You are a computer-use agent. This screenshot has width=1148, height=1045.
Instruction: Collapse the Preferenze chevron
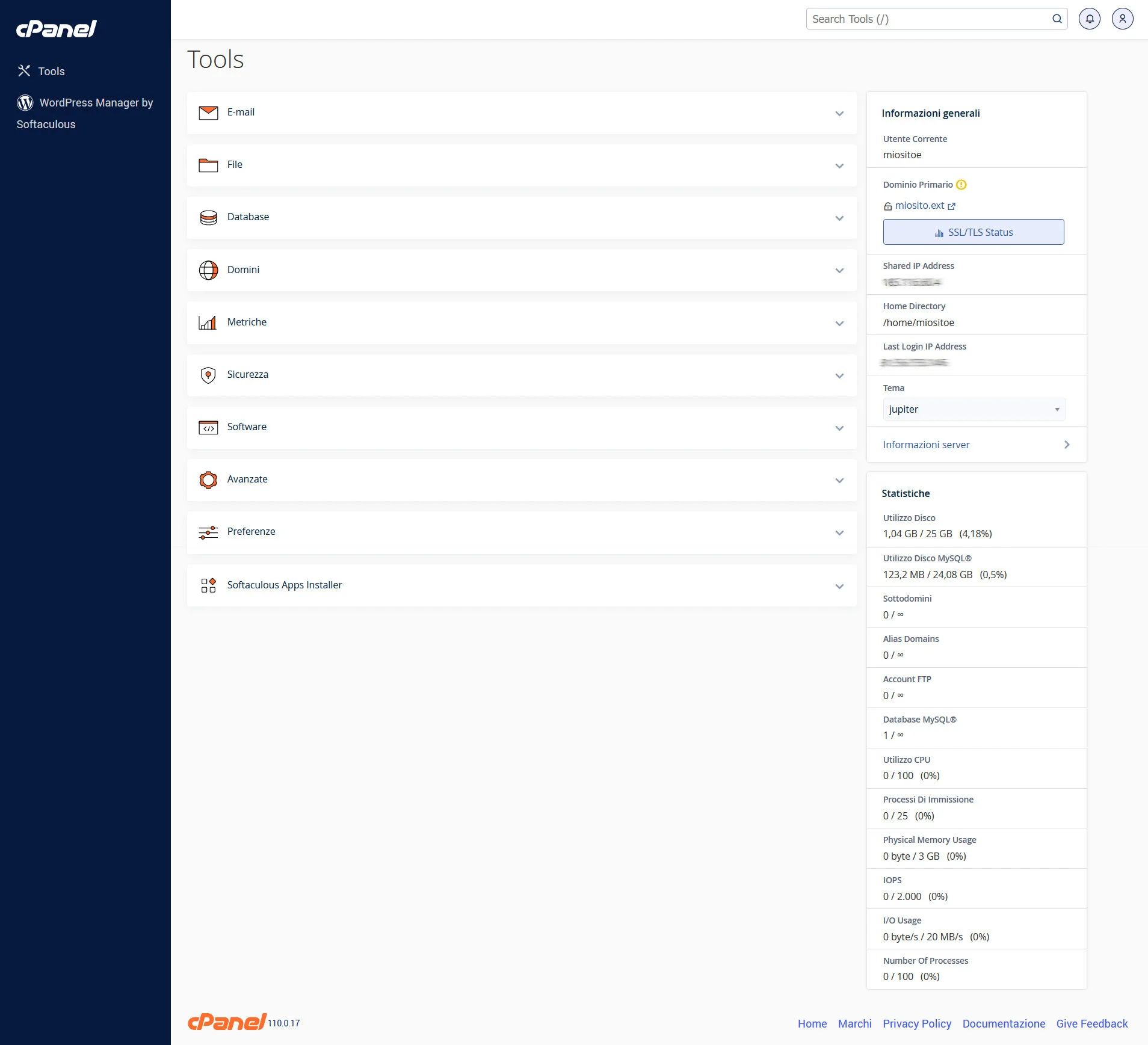839,532
